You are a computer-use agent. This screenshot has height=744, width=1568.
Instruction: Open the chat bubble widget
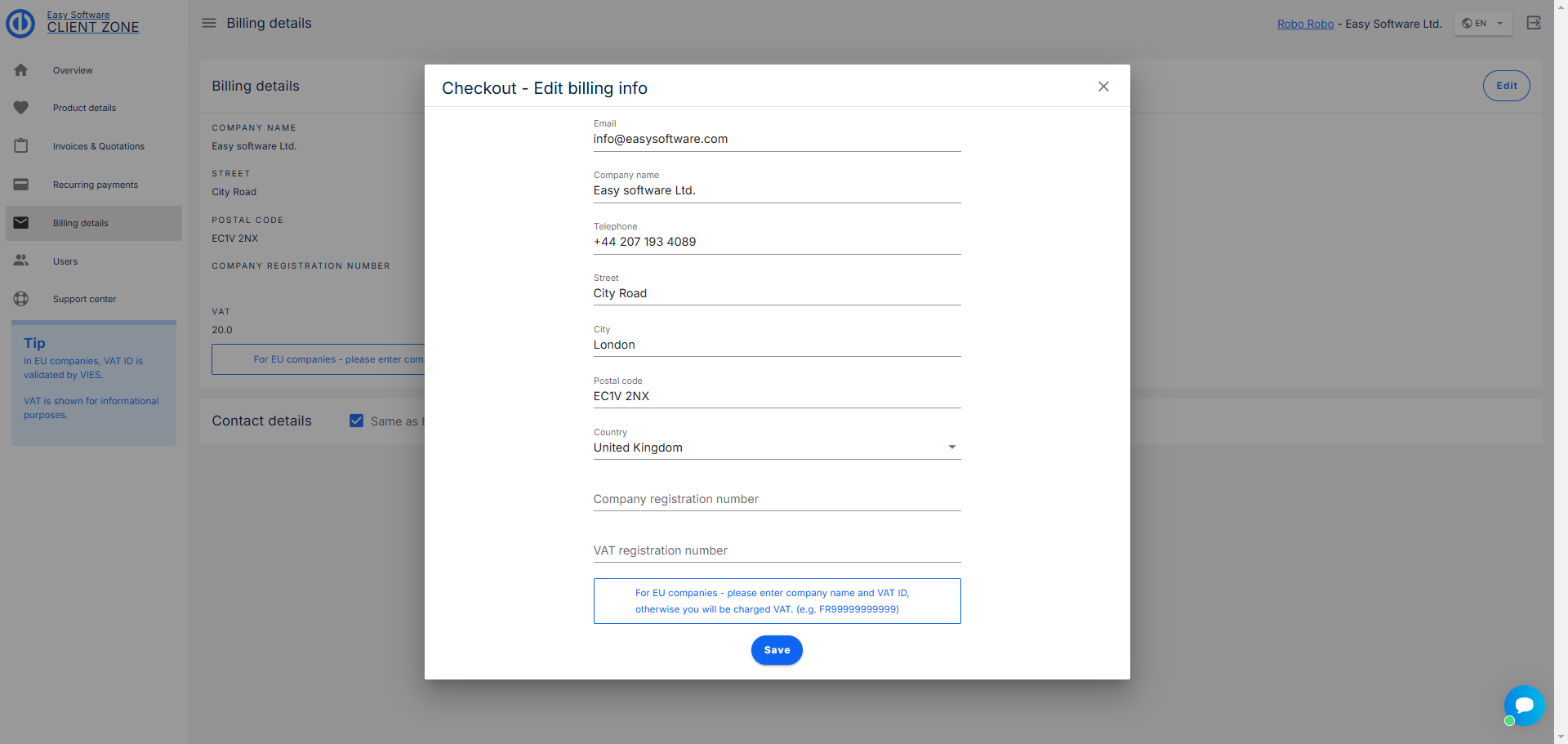[x=1524, y=705]
